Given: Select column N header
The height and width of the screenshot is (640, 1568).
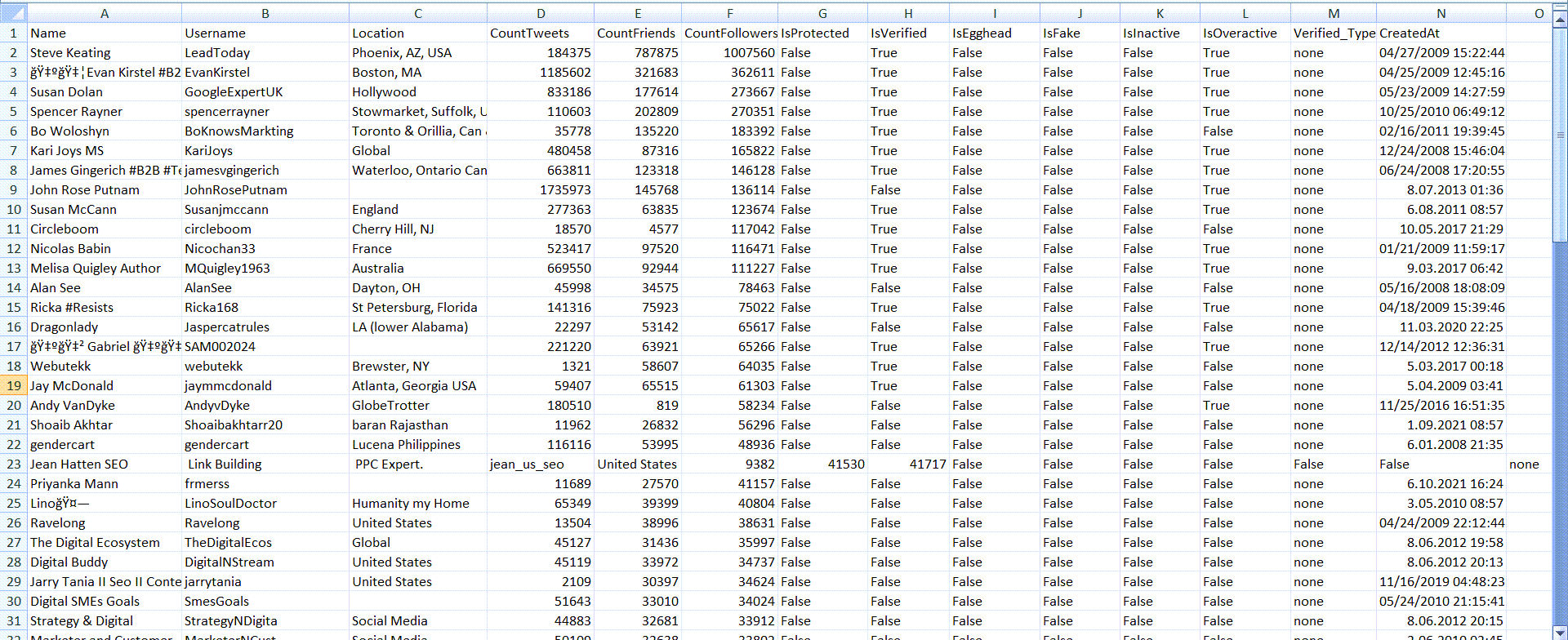Looking at the screenshot, I should [x=1441, y=13].
